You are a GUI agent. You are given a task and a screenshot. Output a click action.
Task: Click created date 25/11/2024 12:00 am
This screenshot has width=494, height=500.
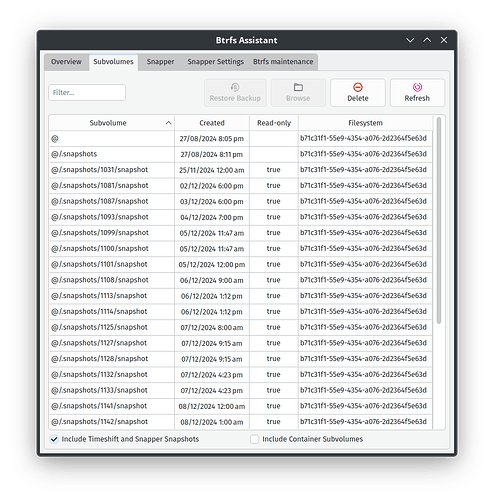[212, 170]
